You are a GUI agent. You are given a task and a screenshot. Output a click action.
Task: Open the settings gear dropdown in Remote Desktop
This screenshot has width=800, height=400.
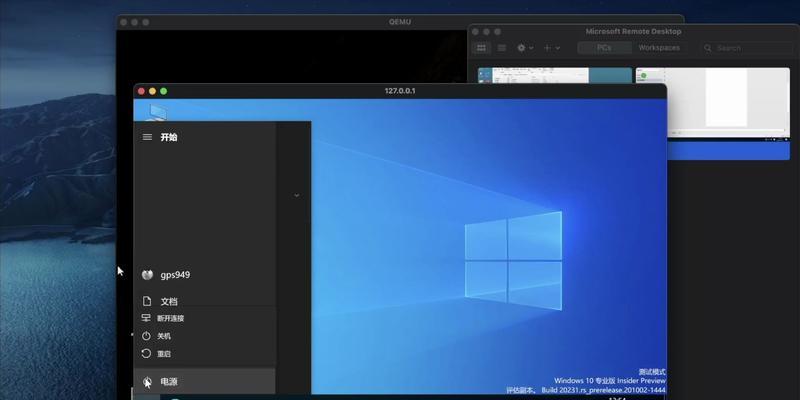pyautogui.click(x=525, y=48)
